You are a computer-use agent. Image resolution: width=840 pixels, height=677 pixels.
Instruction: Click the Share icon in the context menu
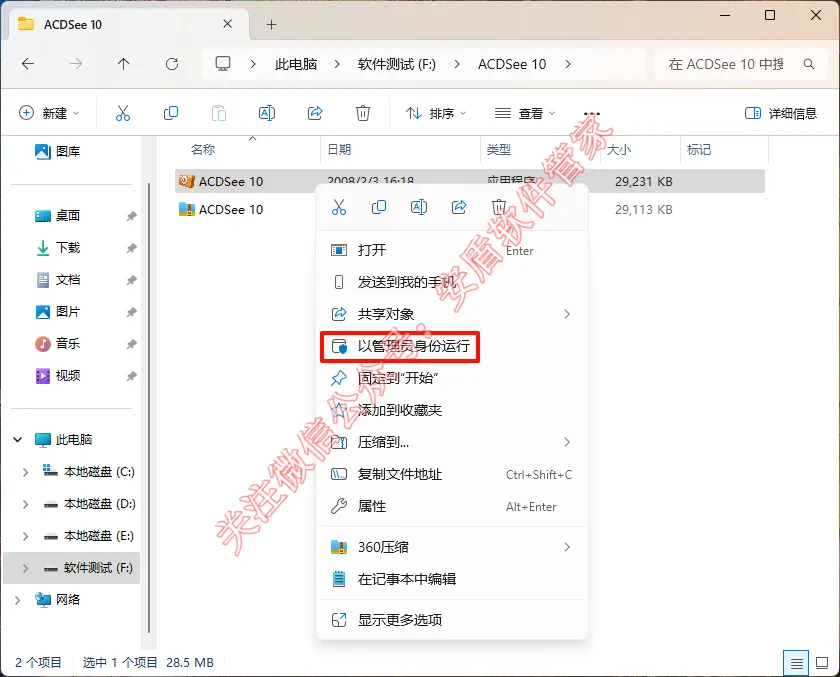click(x=459, y=207)
